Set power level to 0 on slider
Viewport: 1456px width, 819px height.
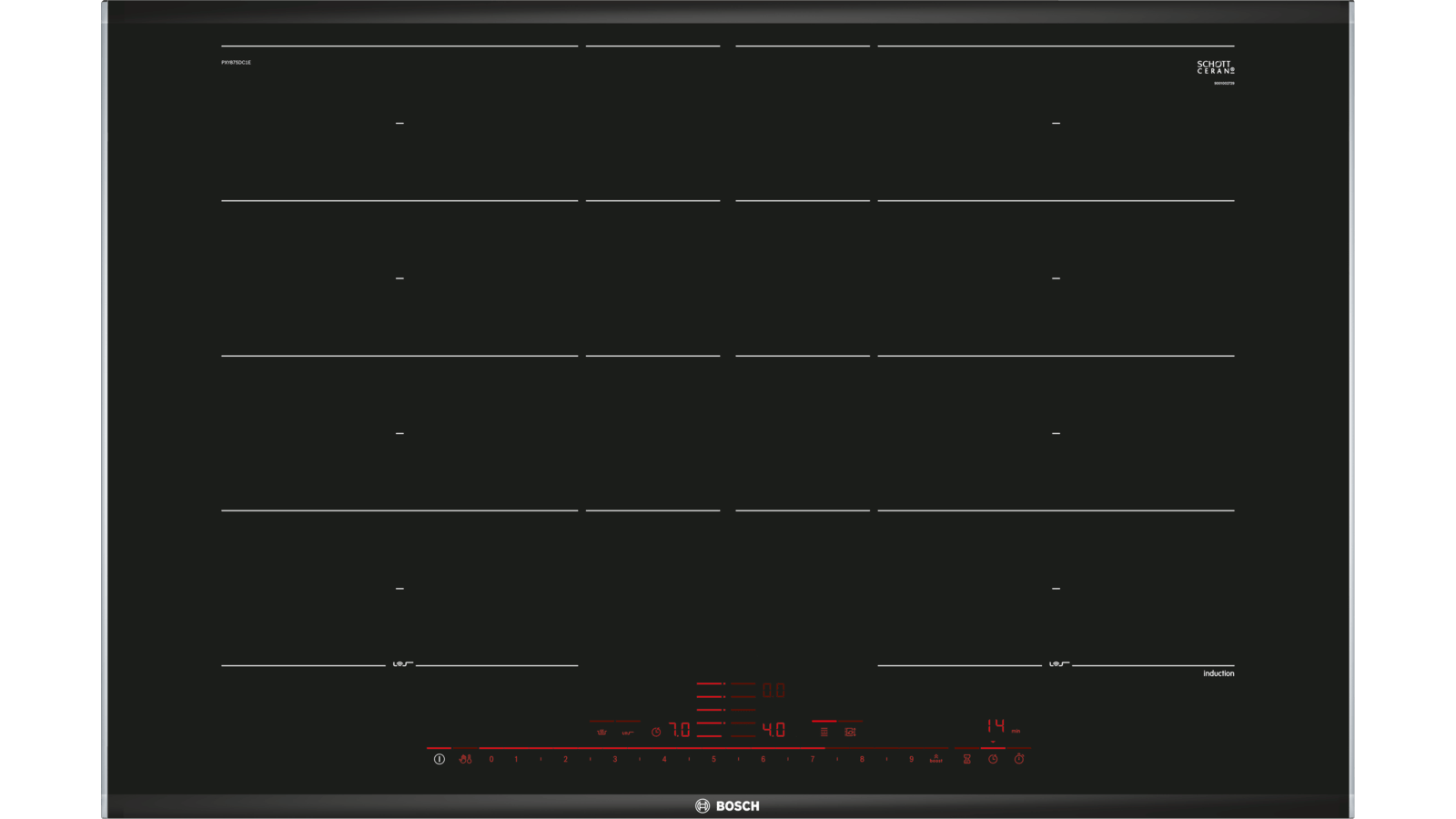point(491,759)
